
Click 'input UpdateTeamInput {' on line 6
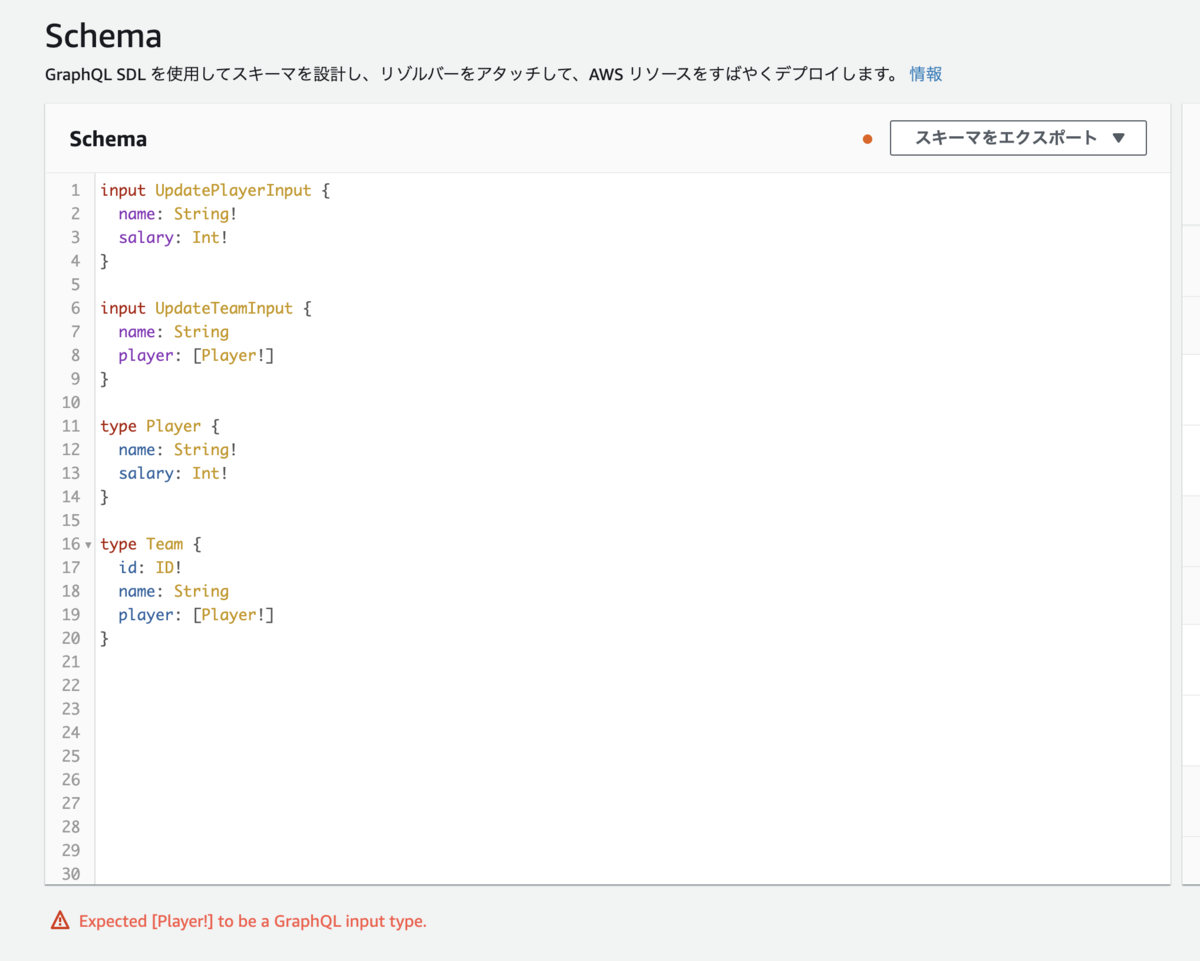[206, 308]
